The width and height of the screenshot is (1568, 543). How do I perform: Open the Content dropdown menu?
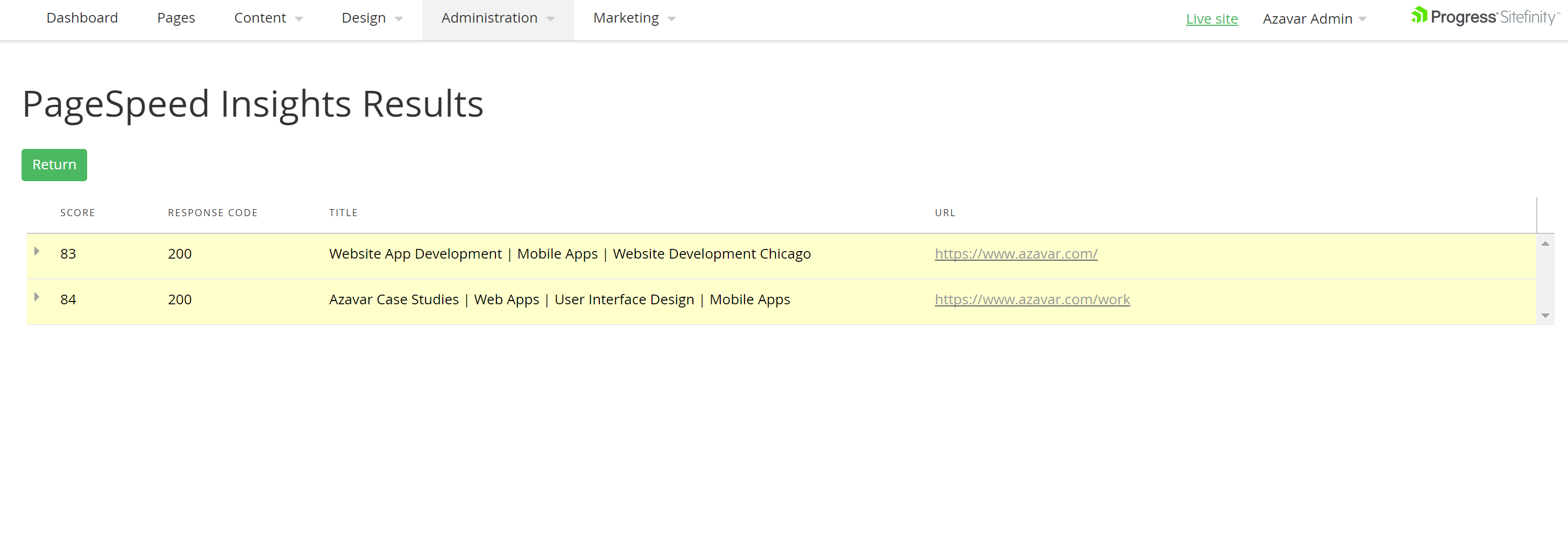[x=268, y=18]
